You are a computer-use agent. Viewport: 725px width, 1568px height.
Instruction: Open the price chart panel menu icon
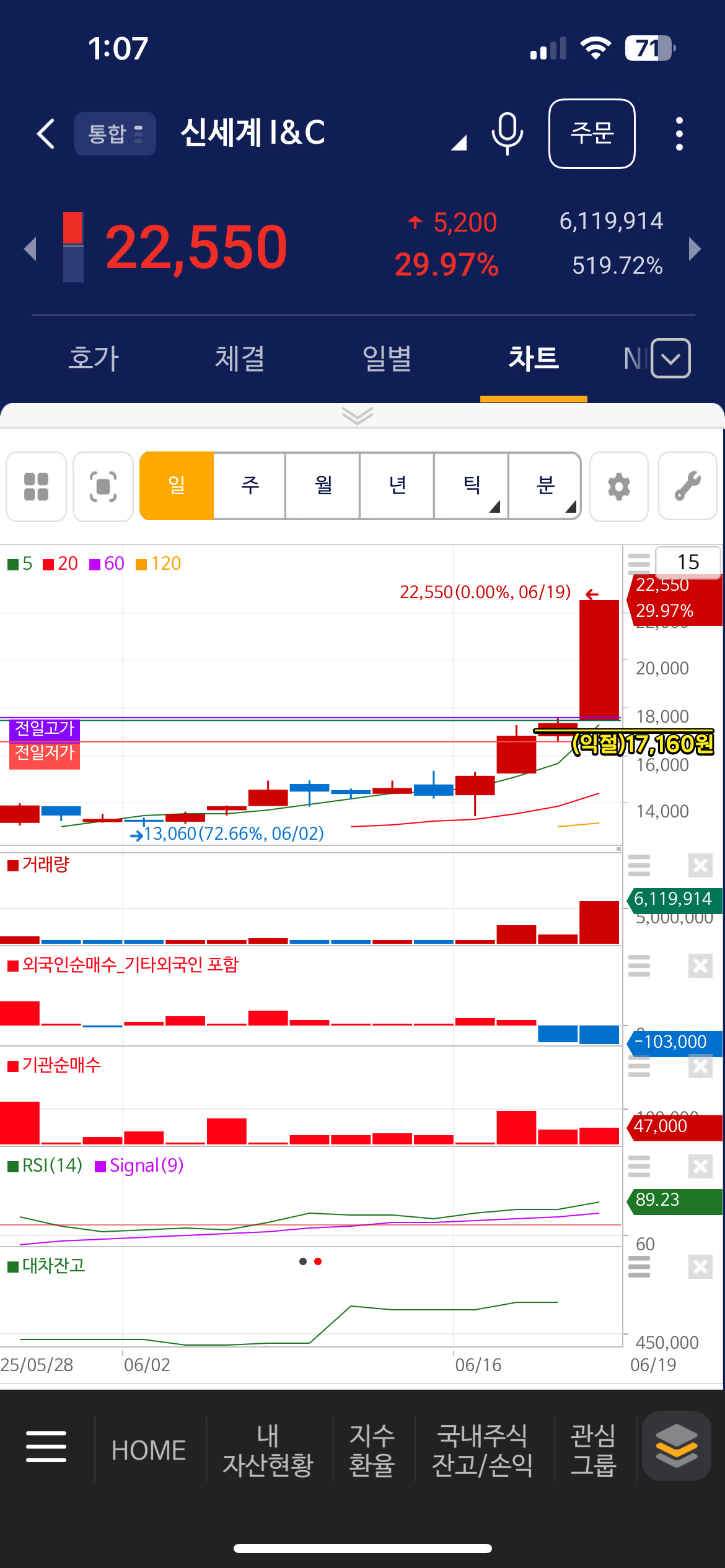click(x=639, y=564)
